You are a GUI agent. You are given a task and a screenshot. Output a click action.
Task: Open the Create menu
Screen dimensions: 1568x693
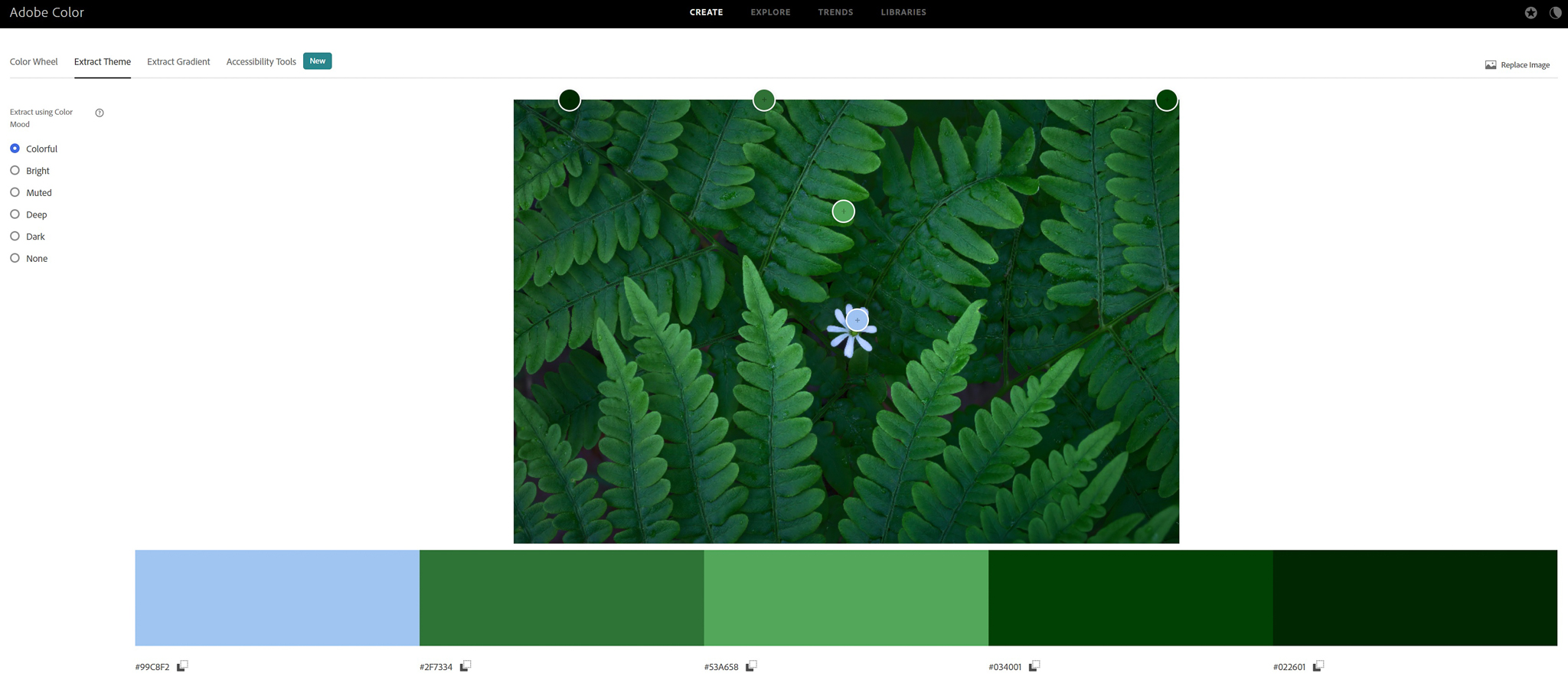coord(706,12)
